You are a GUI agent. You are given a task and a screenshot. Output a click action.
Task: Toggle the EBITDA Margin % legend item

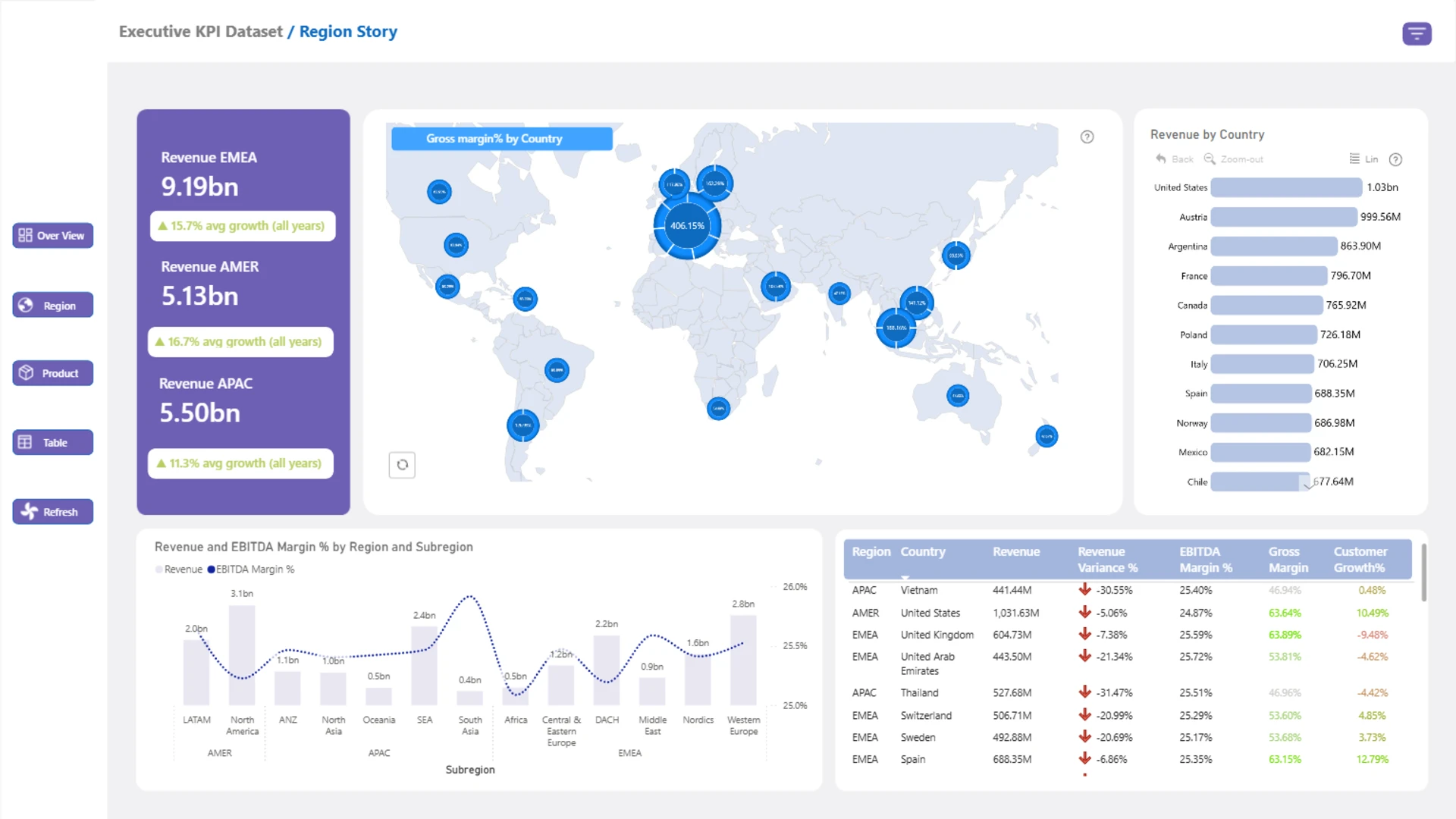coord(250,570)
